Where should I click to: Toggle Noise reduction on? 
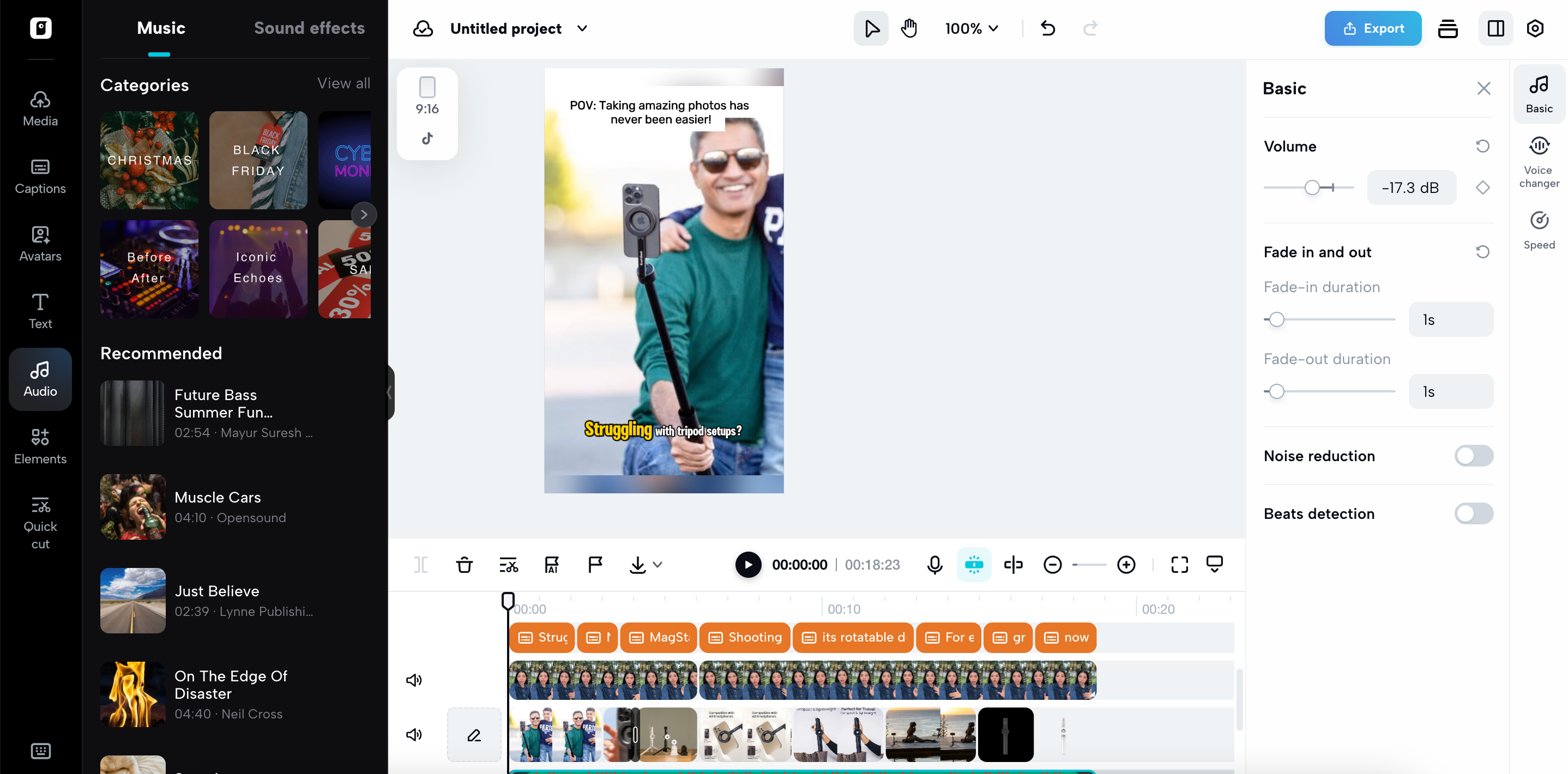1473,456
